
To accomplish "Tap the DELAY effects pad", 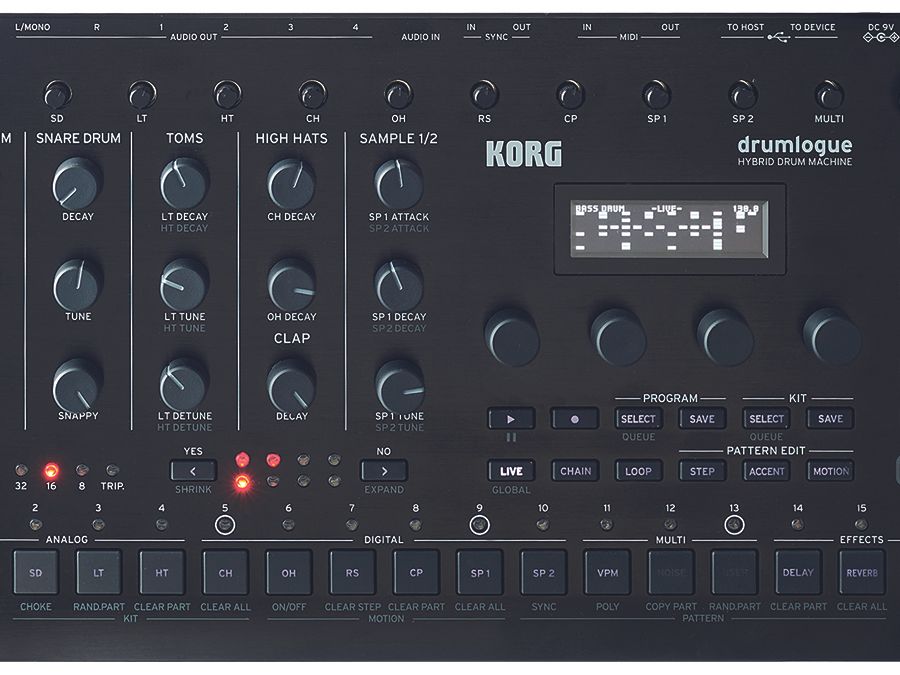I will (x=798, y=572).
